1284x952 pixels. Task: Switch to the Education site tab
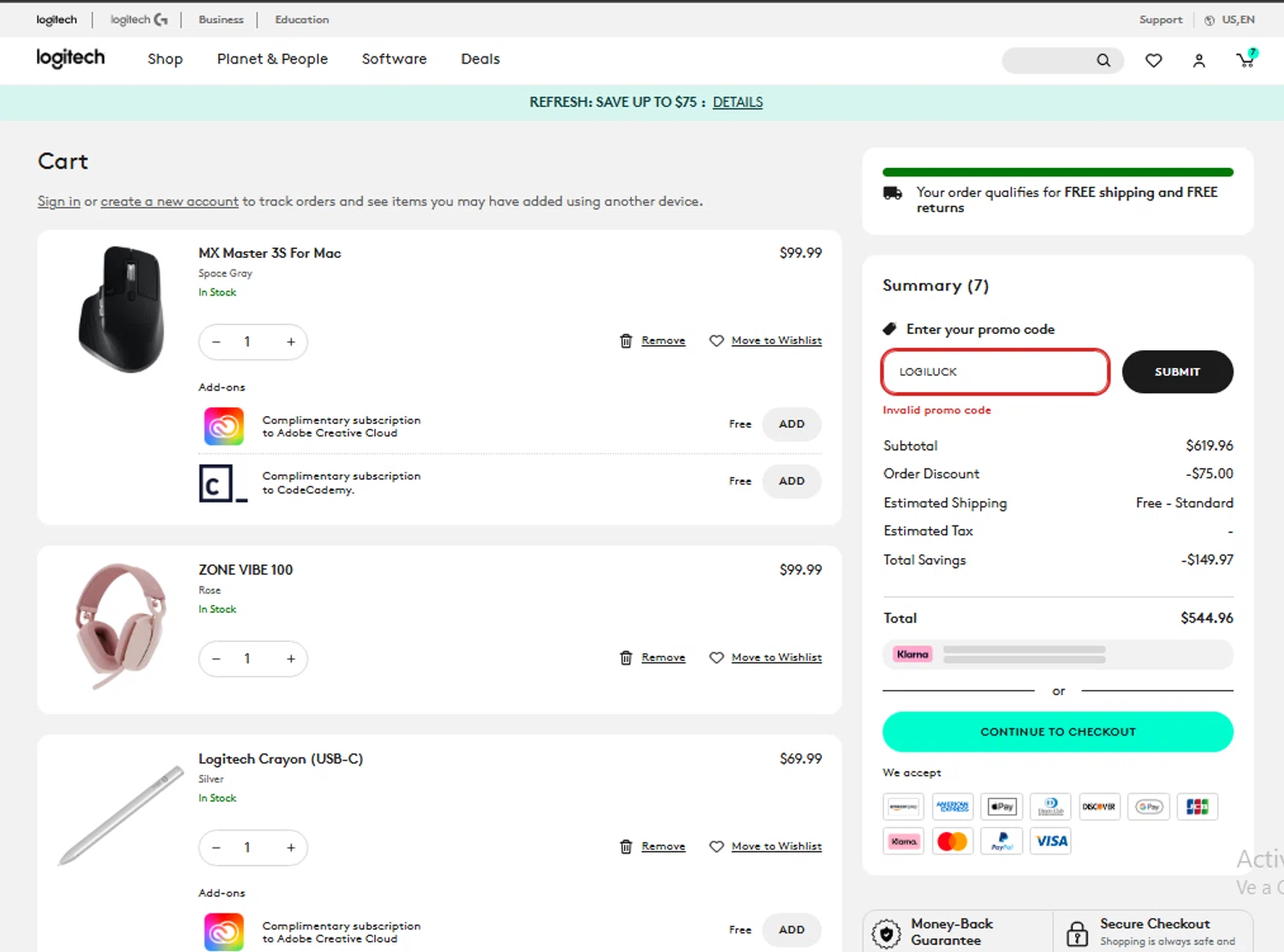[301, 20]
